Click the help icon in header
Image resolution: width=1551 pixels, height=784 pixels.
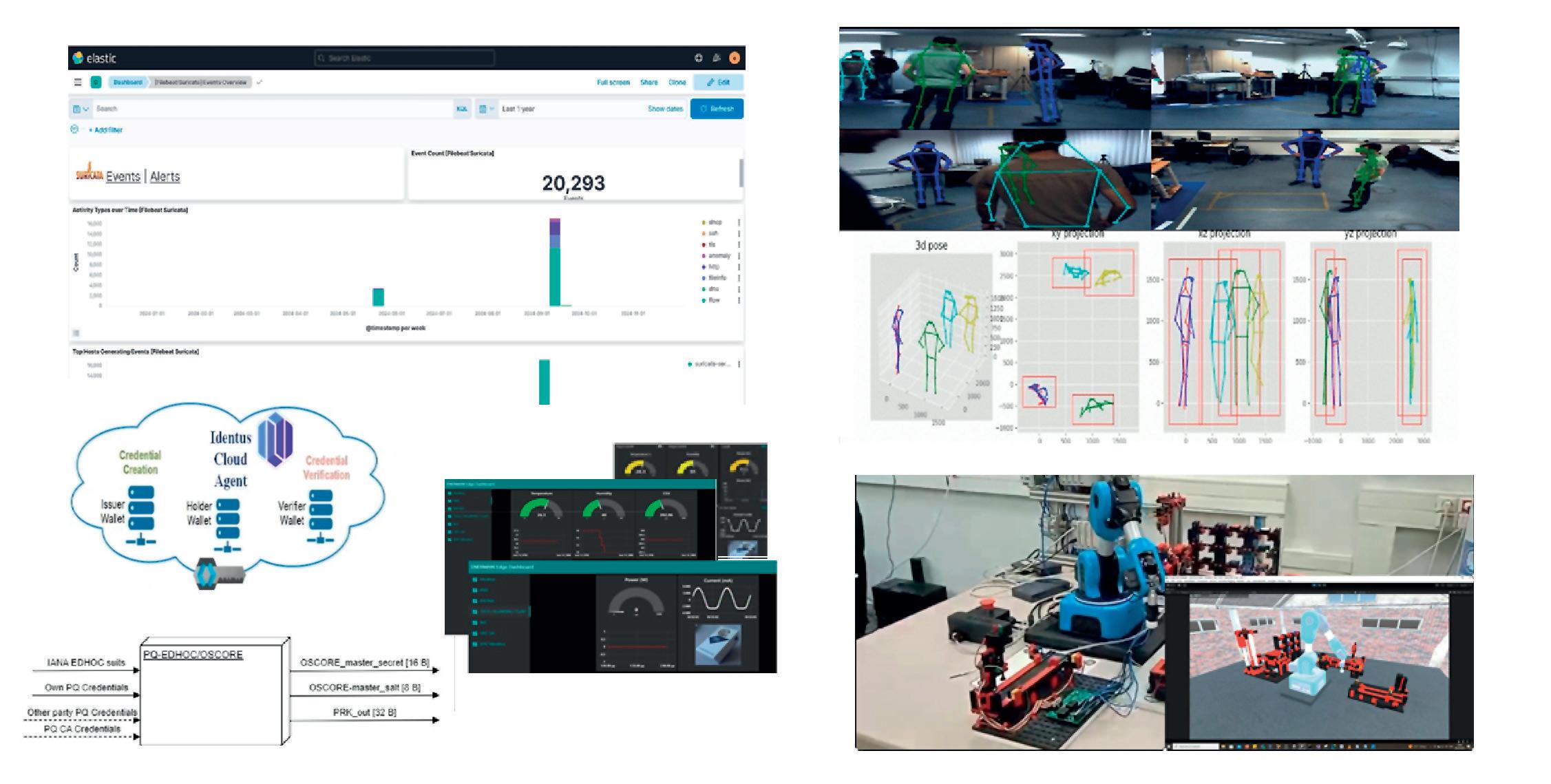coord(698,59)
